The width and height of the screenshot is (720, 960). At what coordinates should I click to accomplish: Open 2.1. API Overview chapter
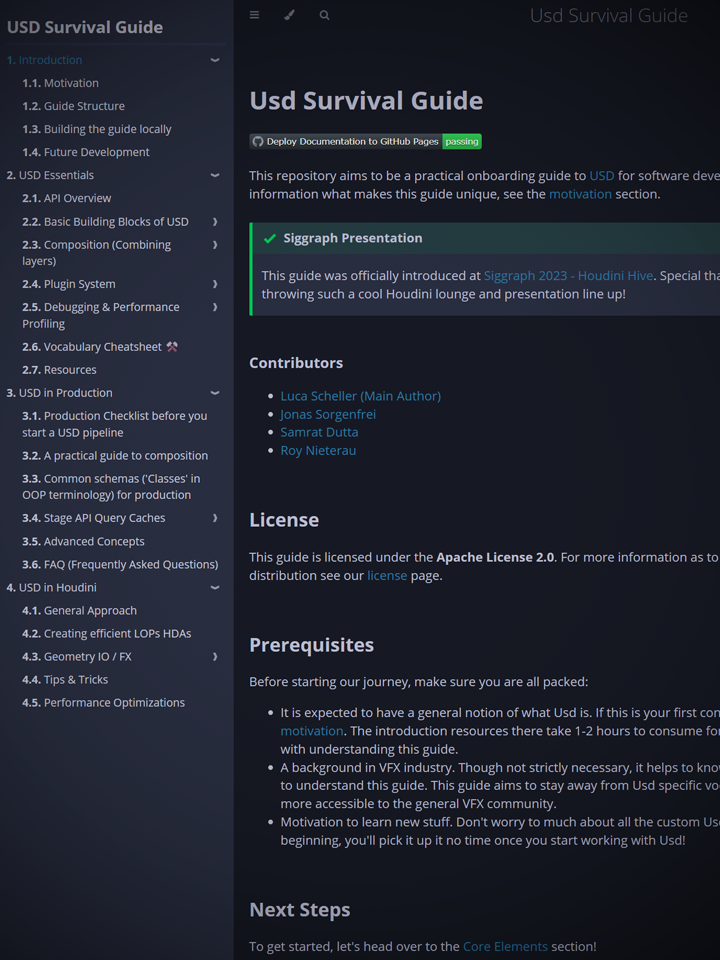pyautogui.click(x=67, y=198)
